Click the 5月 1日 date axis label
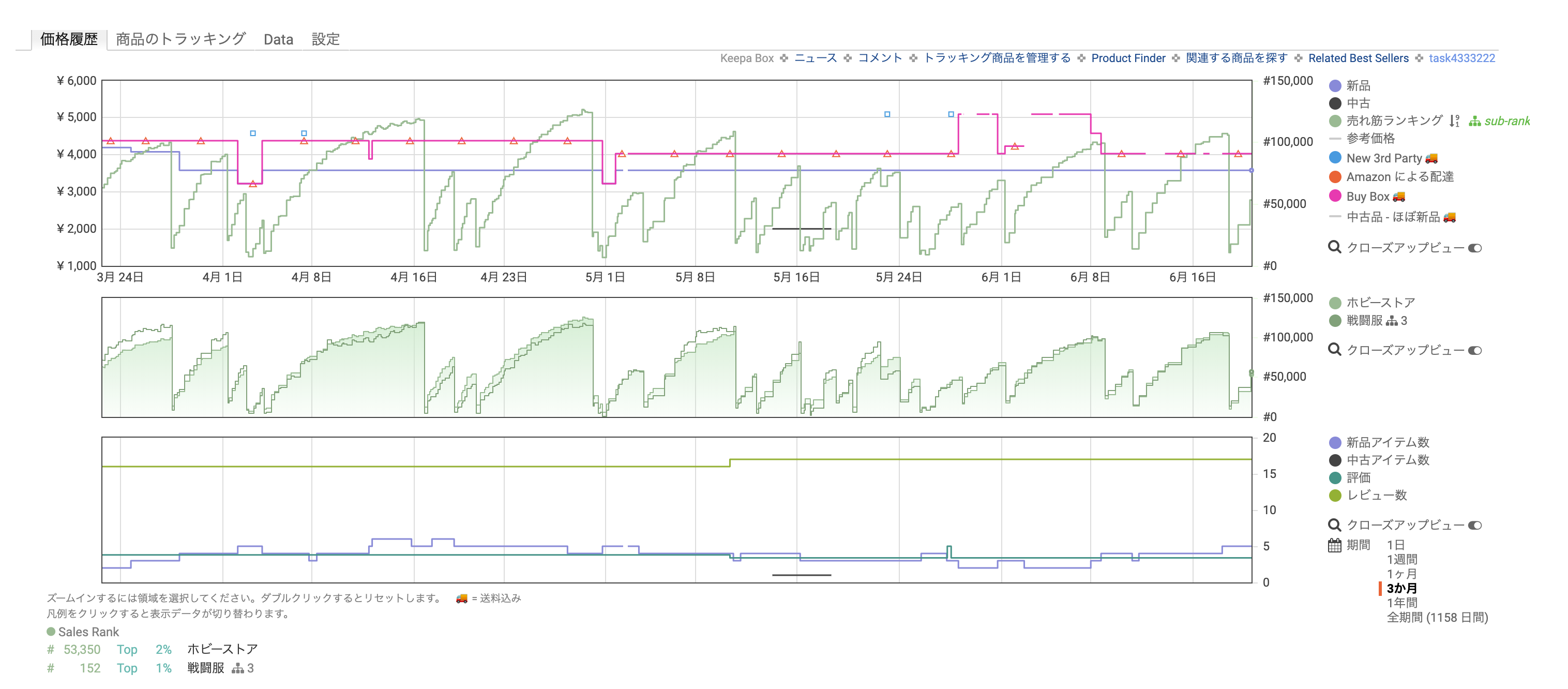The image size is (1568, 689). pyautogui.click(x=605, y=278)
